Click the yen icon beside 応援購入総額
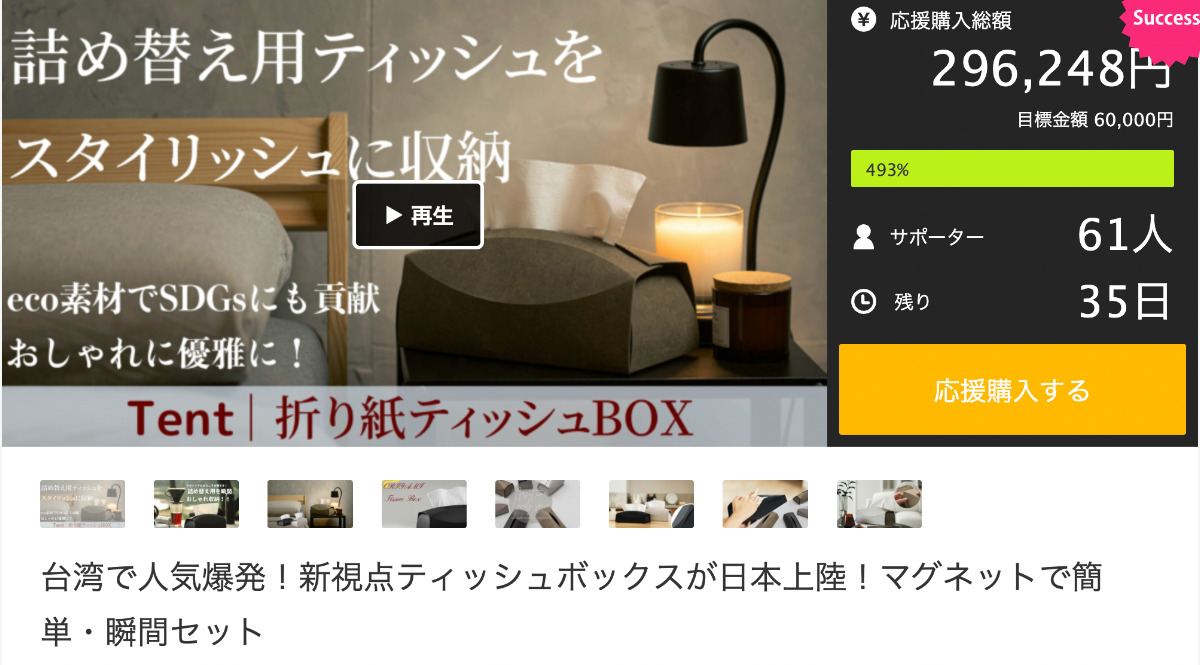Screen dimensions: 1200x665 click(864, 19)
